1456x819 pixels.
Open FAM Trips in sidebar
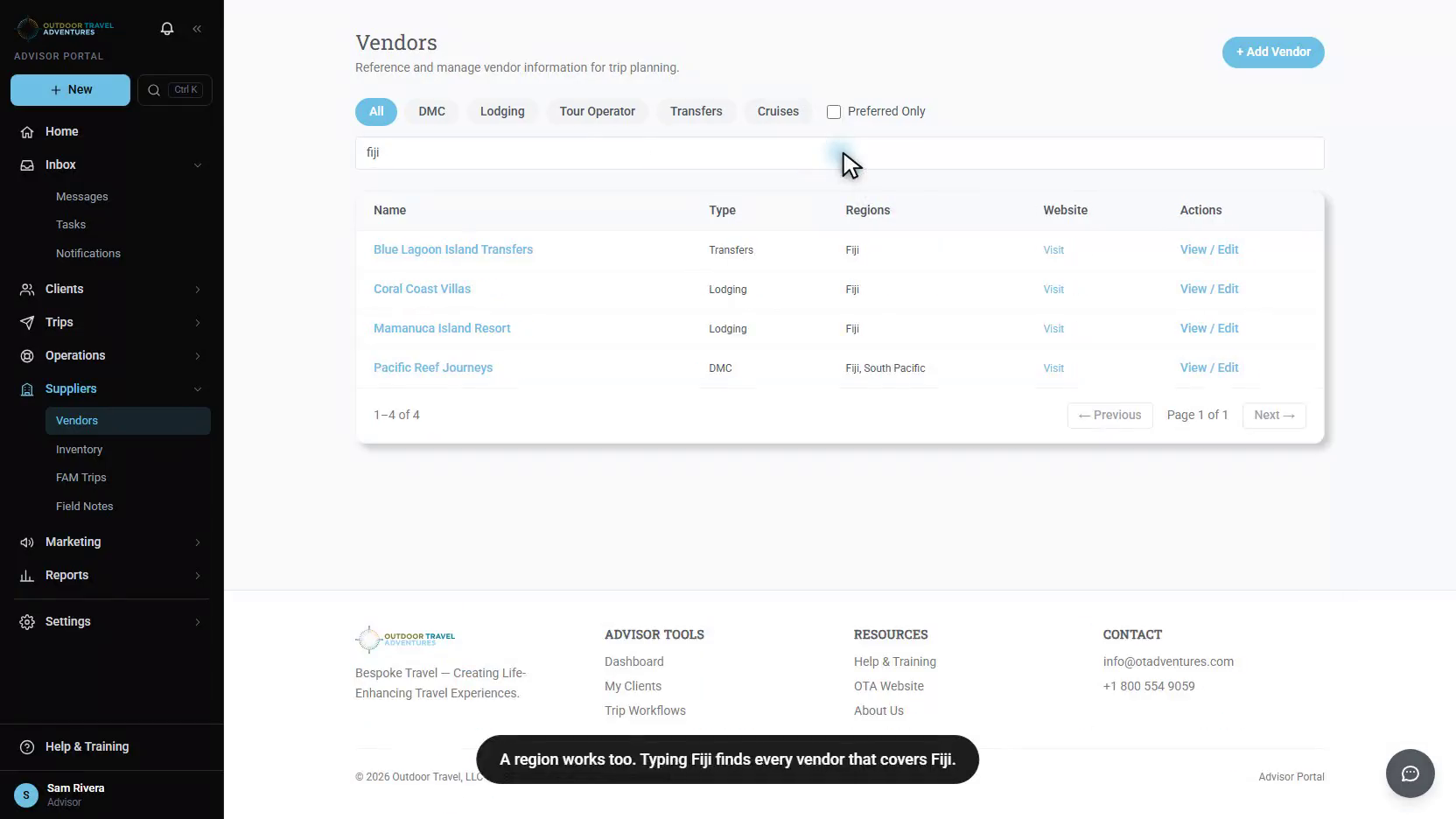pos(81,478)
